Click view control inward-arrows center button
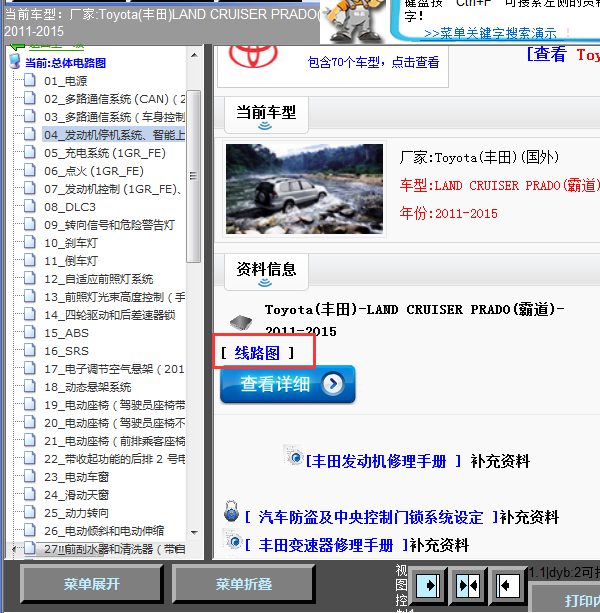This screenshot has width=600, height=613. click(468, 586)
